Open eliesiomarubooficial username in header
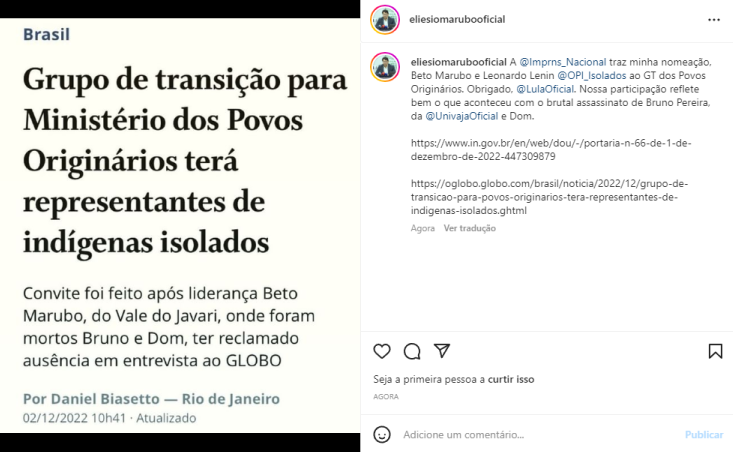The width and height of the screenshot is (733, 452). [x=457, y=19]
